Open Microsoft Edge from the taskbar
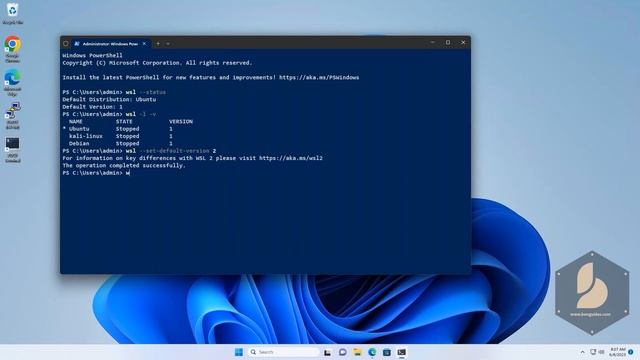The width and height of the screenshot is (640, 360). 372,352
